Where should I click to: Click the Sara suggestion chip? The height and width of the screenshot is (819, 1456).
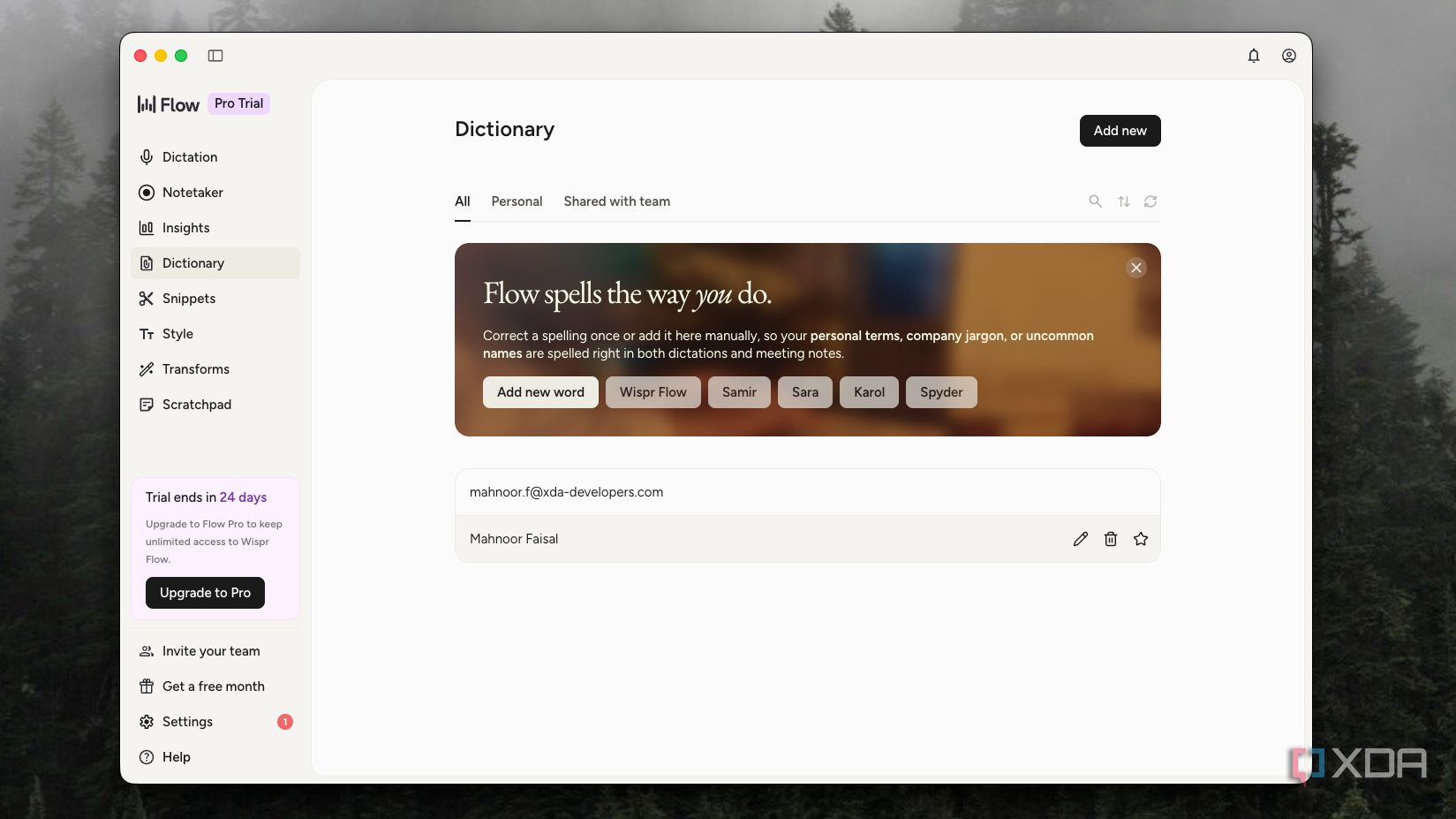pos(805,392)
